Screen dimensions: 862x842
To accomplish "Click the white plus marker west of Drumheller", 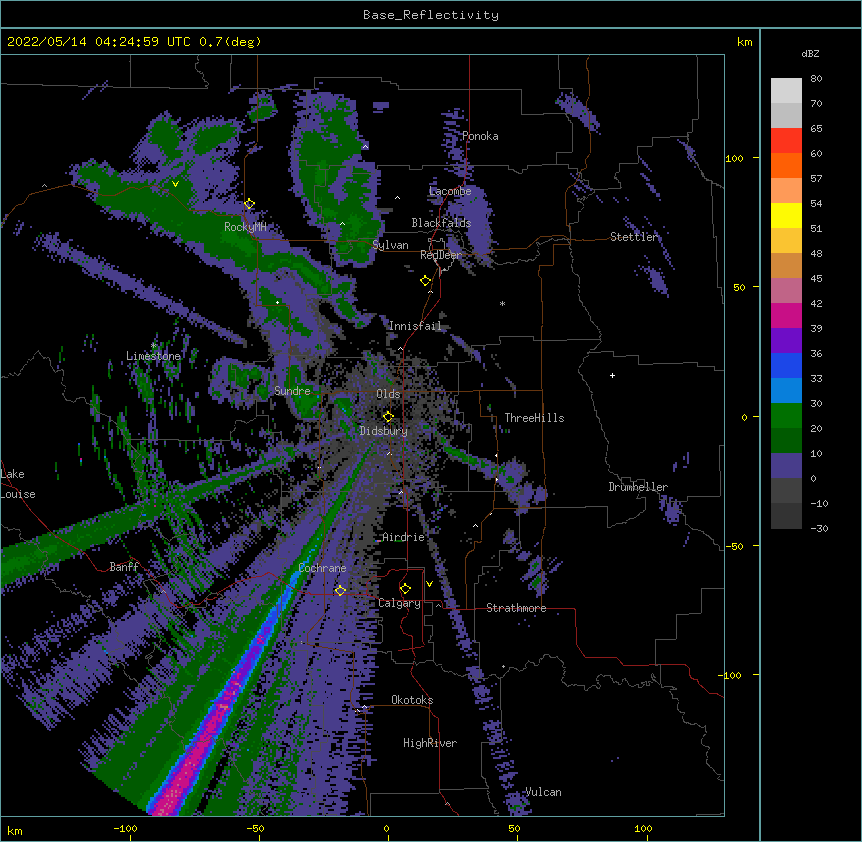I will point(612,375).
